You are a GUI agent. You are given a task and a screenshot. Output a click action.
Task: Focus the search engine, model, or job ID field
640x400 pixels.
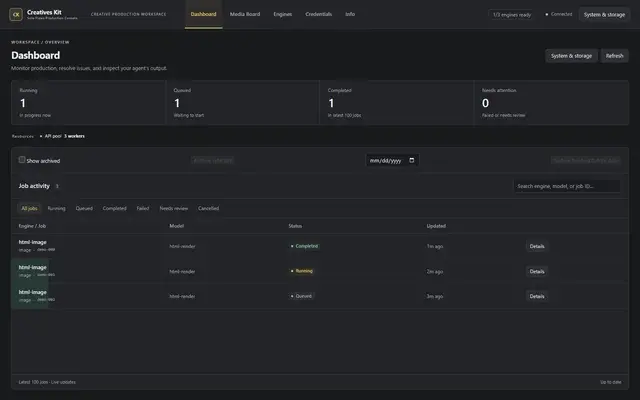[x=567, y=186]
